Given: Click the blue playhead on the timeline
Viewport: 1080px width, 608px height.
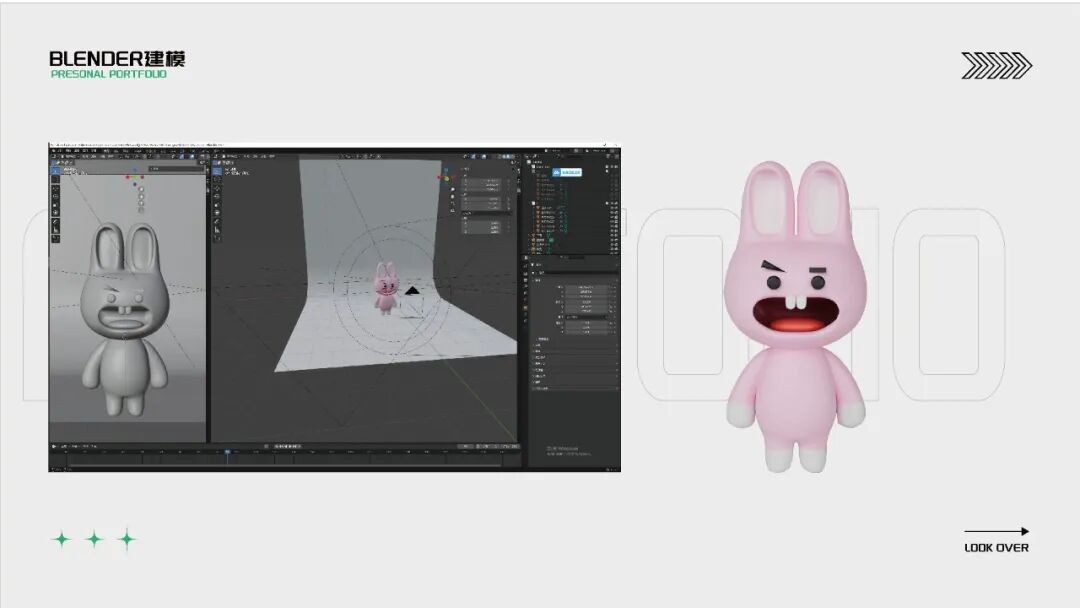Looking at the screenshot, I should (x=227, y=452).
